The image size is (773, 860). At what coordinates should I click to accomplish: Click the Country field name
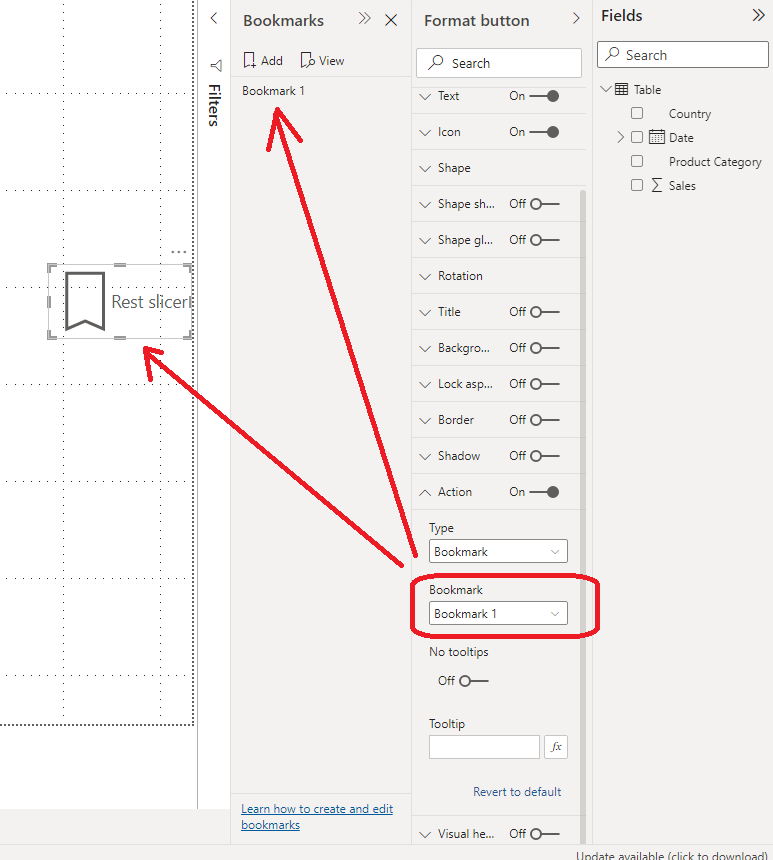click(690, 114)
